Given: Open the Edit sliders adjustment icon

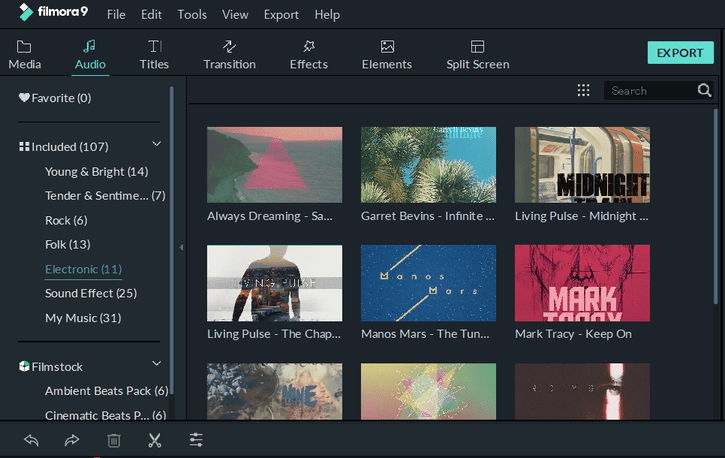Looking at the screenshot, I should coord(196,440).
